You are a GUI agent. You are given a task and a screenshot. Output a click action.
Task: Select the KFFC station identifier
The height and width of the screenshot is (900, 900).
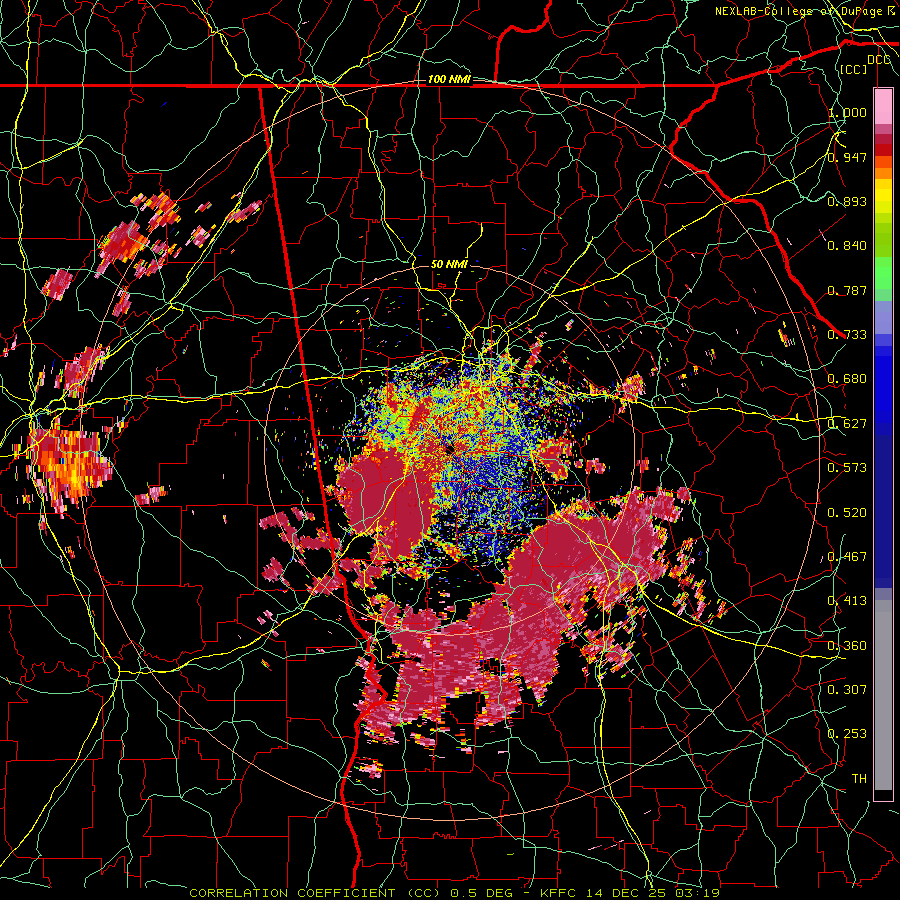pyautogui.click(x=561, y=893)
